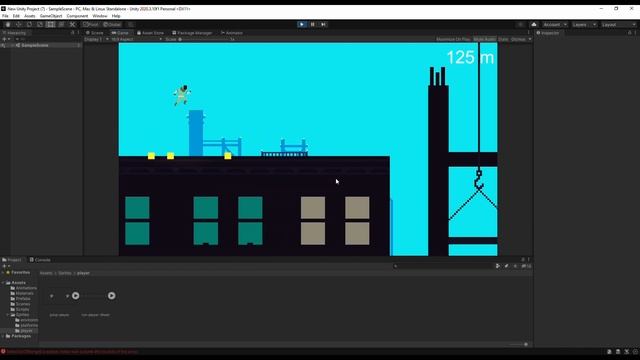Open the Layout dropdown
Screen dimensions: 640x360
tap(619, 24)
